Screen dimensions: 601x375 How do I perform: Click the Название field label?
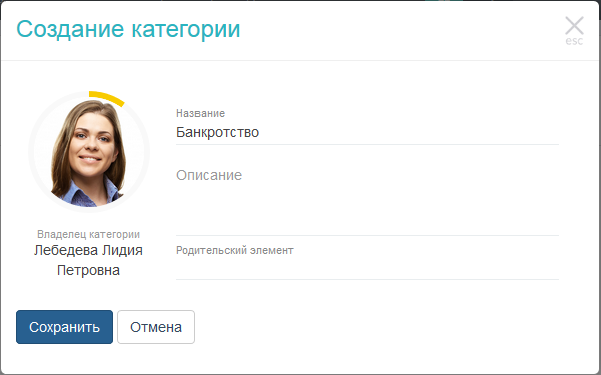(200, 113)
